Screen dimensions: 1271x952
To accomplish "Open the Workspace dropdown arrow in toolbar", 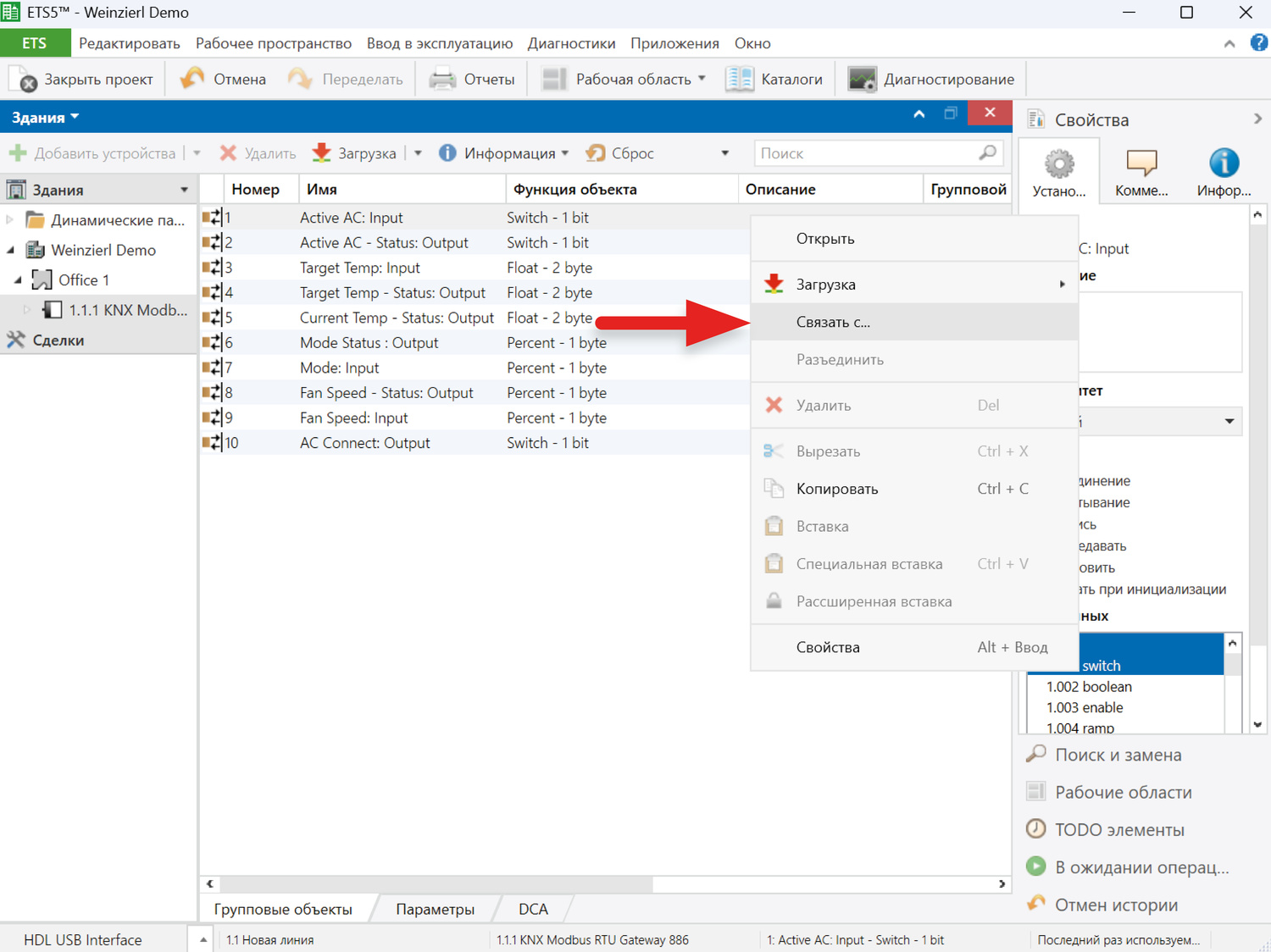I will [702, 79].
